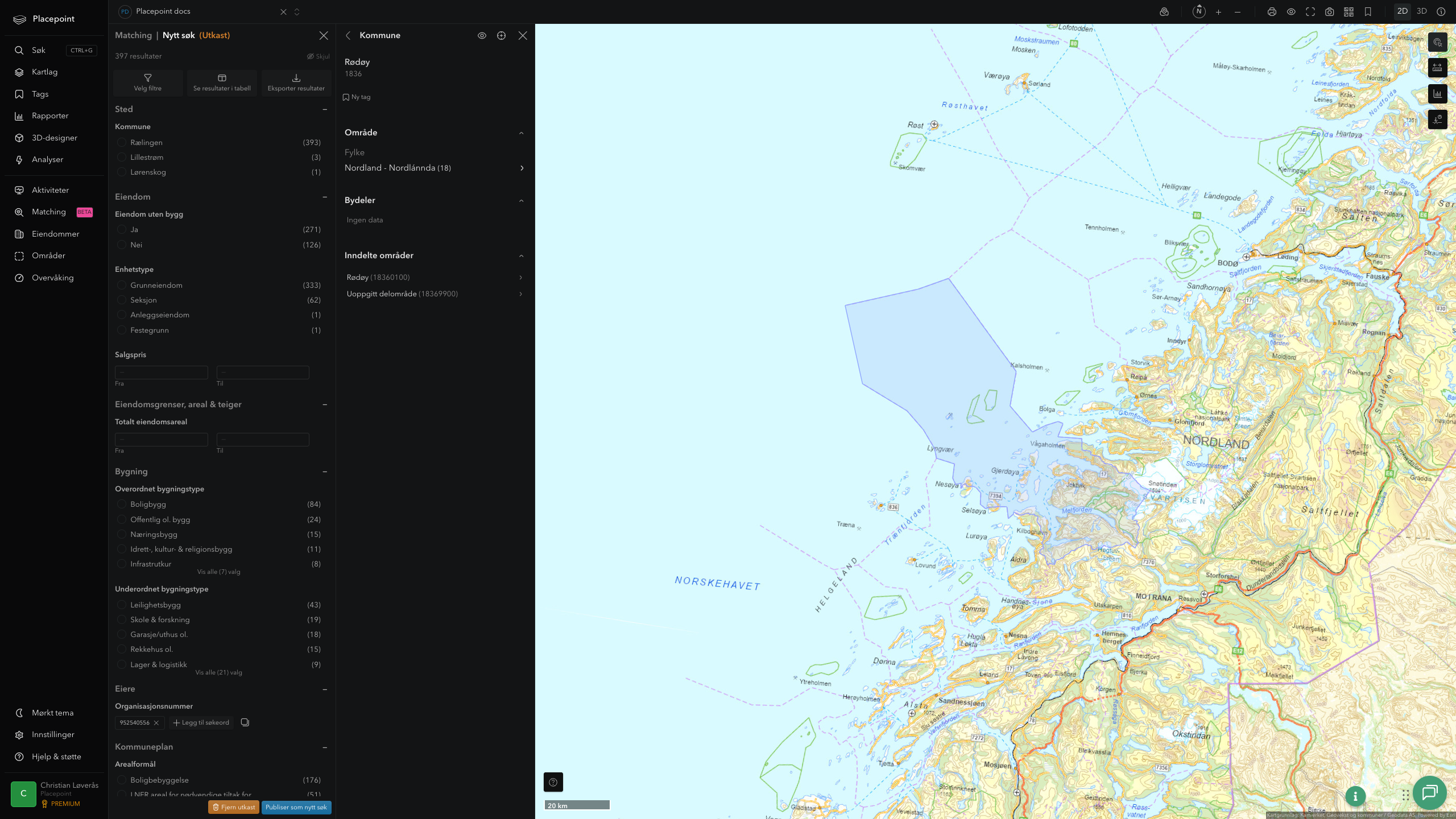Screen dimensions: 1456x819
Task: Click the eye icon in the top map toolbar
Action: (1291, 12)
